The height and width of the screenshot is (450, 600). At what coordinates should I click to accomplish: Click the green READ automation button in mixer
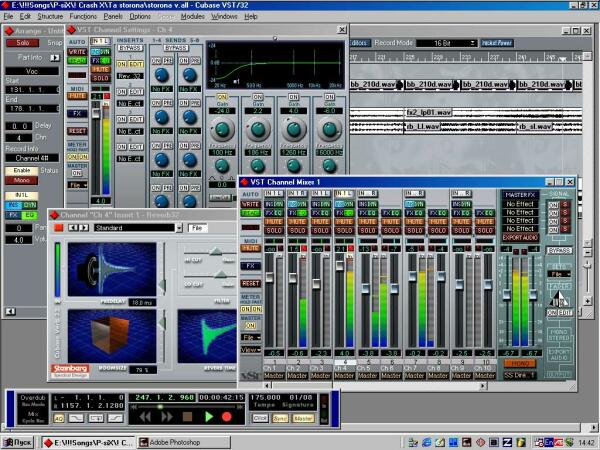pyautogui.click(x=251, y=213)
